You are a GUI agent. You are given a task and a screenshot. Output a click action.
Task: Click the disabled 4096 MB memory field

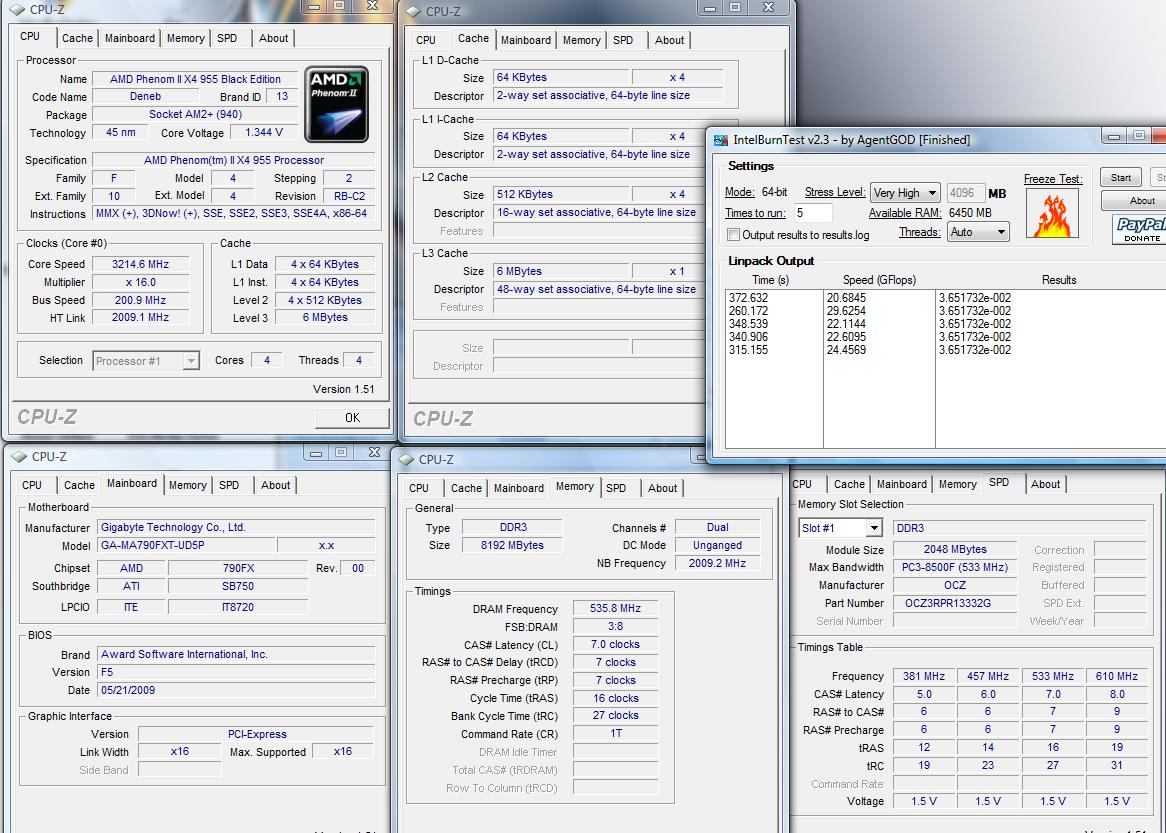click(x=965, y=193)
